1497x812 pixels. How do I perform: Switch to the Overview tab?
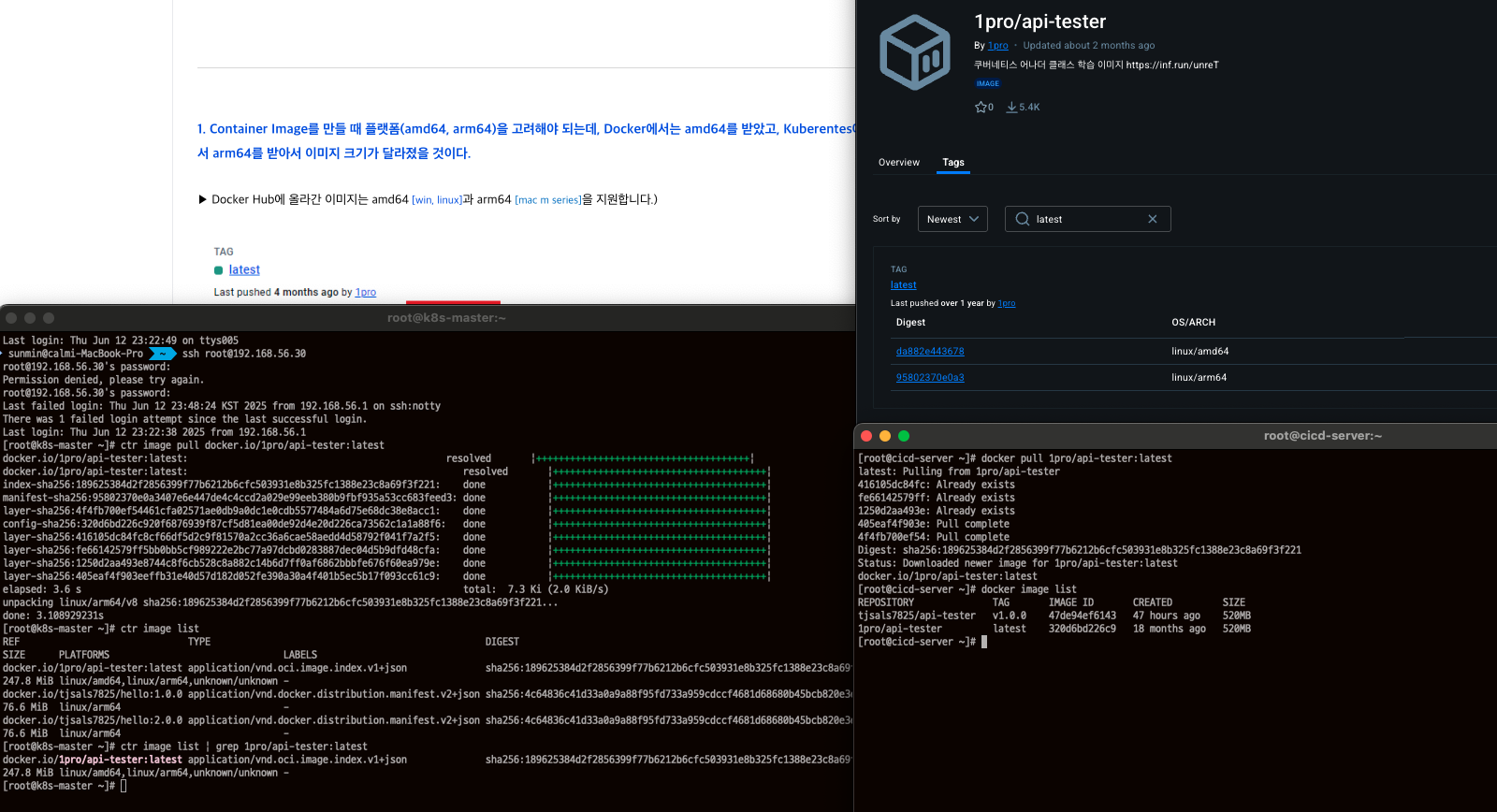tap(899, 163)
